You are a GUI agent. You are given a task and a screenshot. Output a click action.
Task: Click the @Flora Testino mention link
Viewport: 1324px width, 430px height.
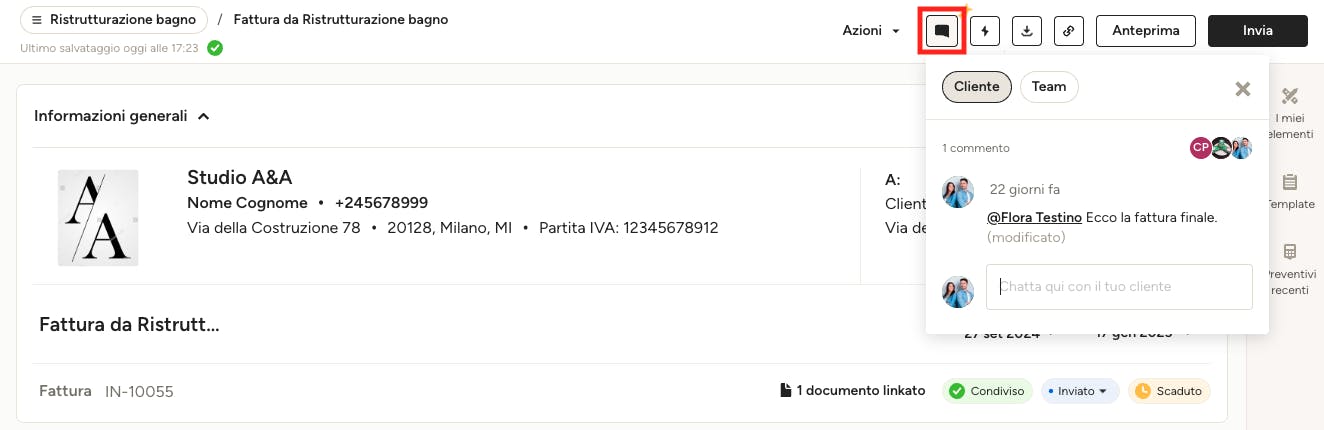1034,217
